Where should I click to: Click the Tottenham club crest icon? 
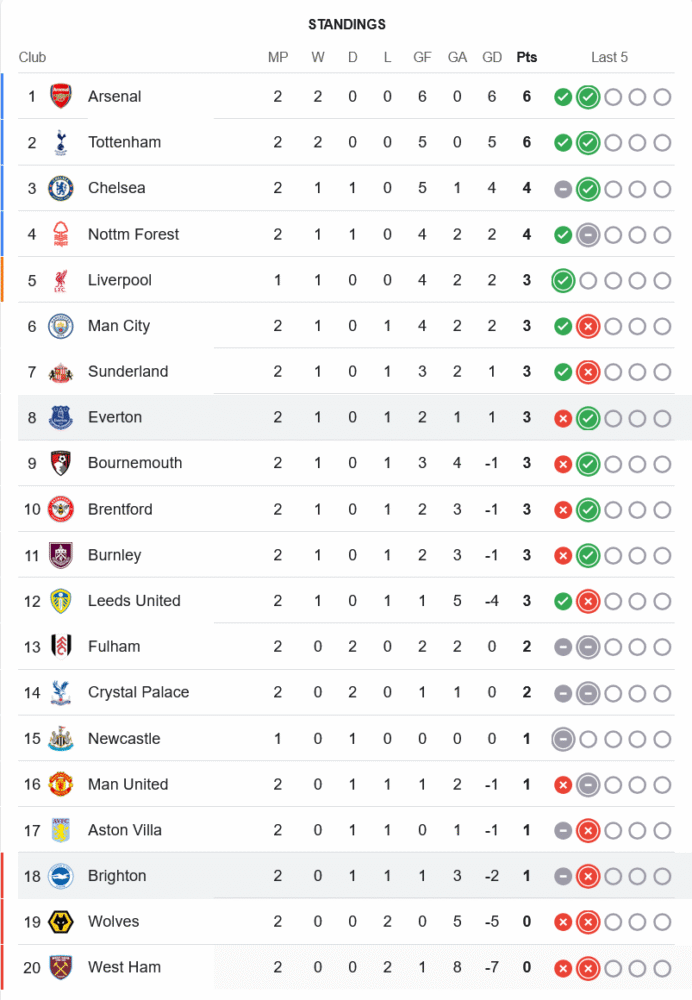tap(61, 143)
